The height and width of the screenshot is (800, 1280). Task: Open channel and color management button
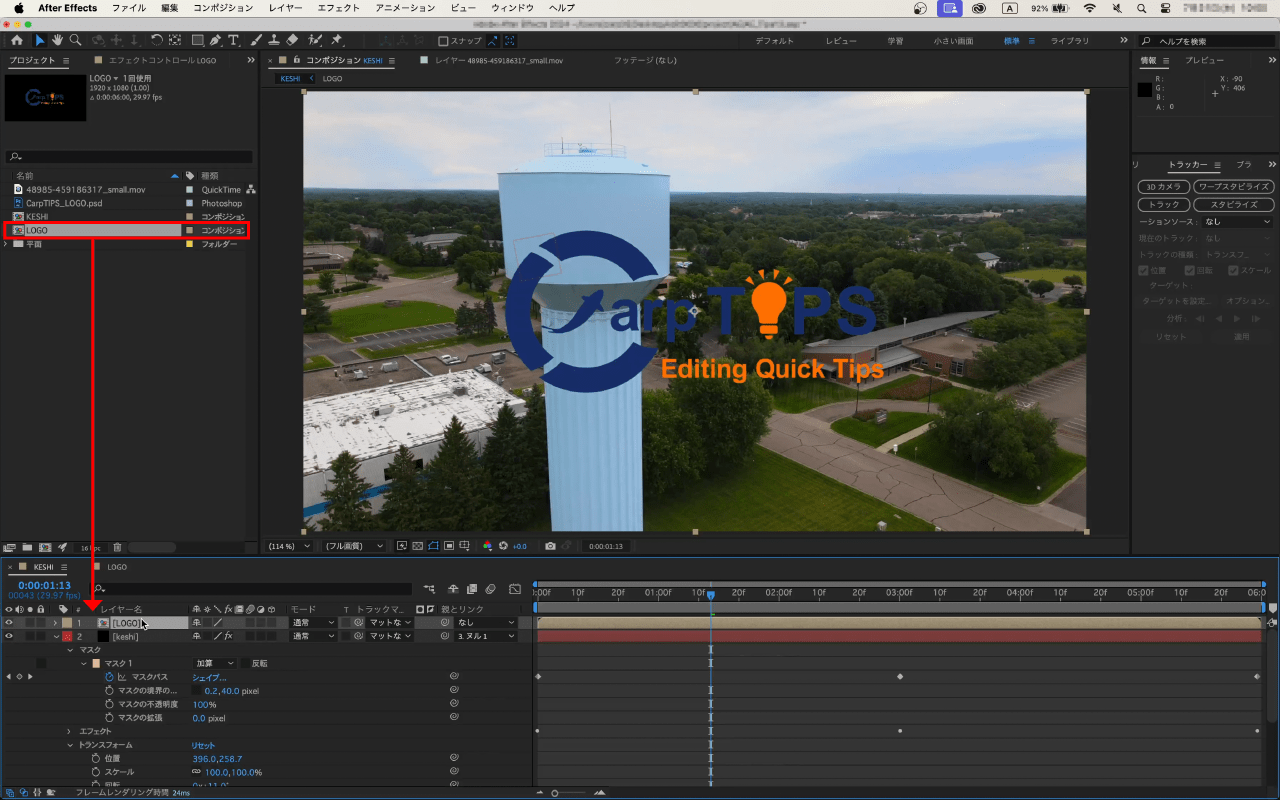(487, 546)
